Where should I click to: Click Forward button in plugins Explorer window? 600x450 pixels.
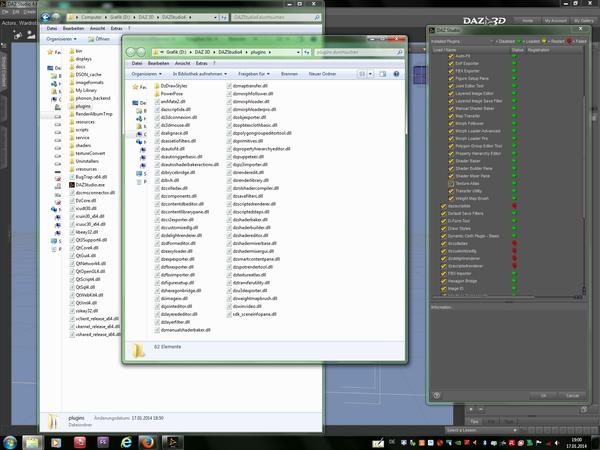141,52
